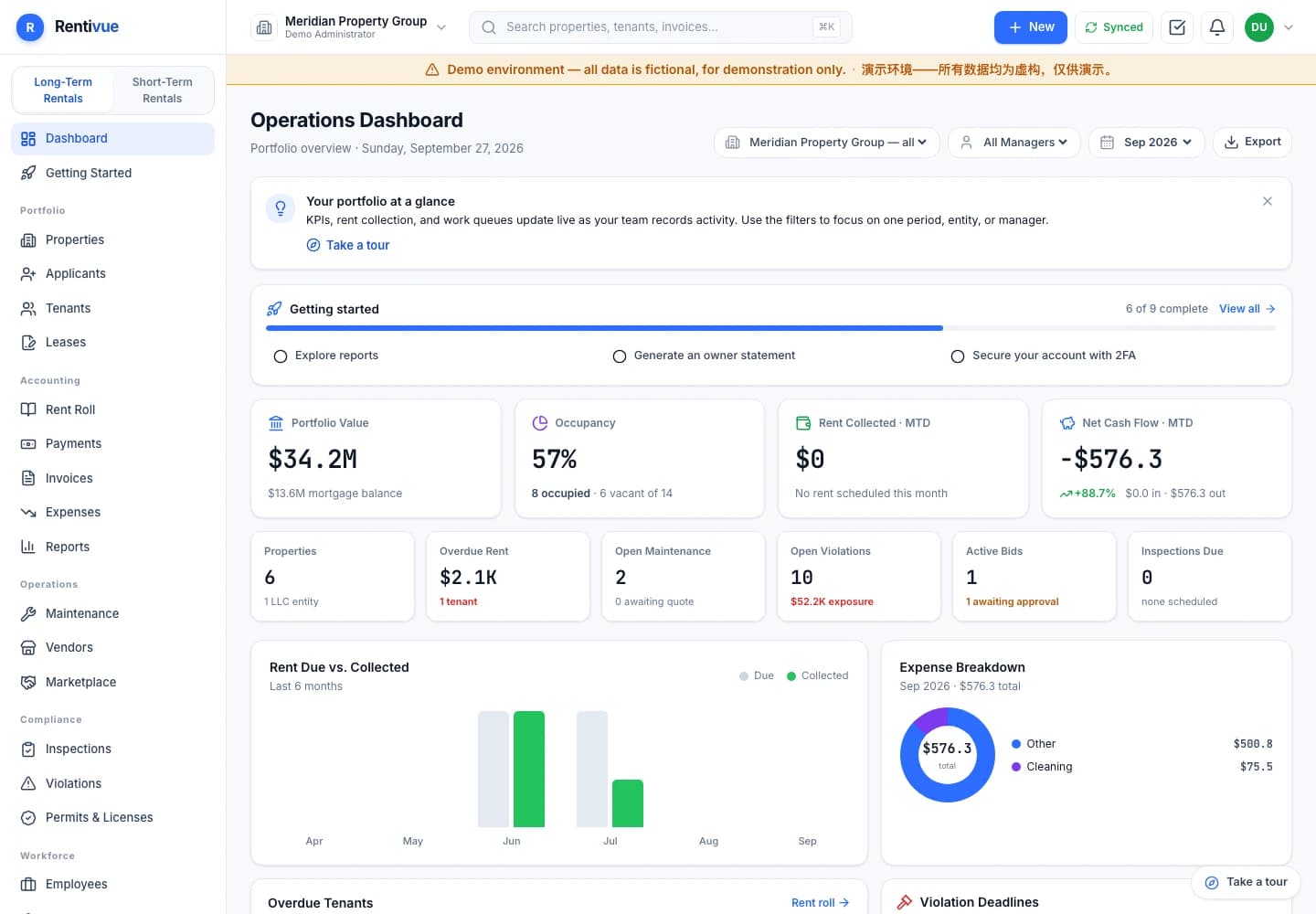Click the Occupancy pie chart icon

click(x=540, y=423)
